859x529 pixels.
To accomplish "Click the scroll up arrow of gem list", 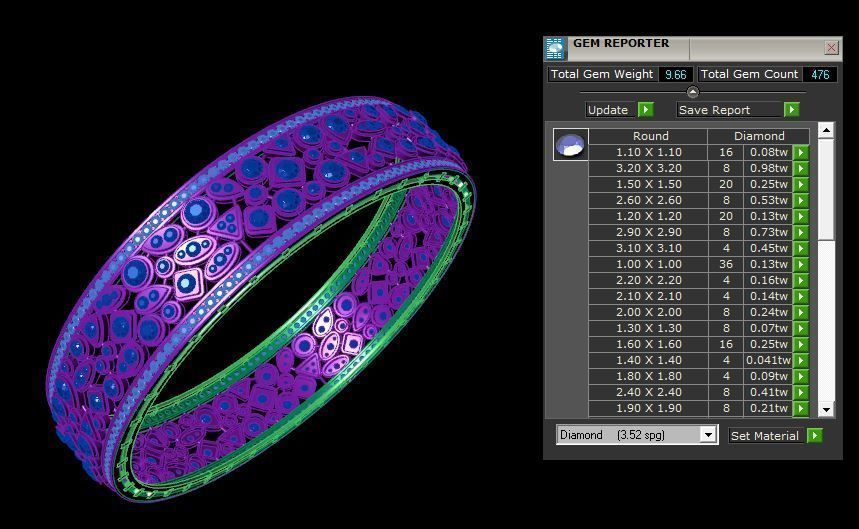I will pyautogui.click(x=826, y=130).
